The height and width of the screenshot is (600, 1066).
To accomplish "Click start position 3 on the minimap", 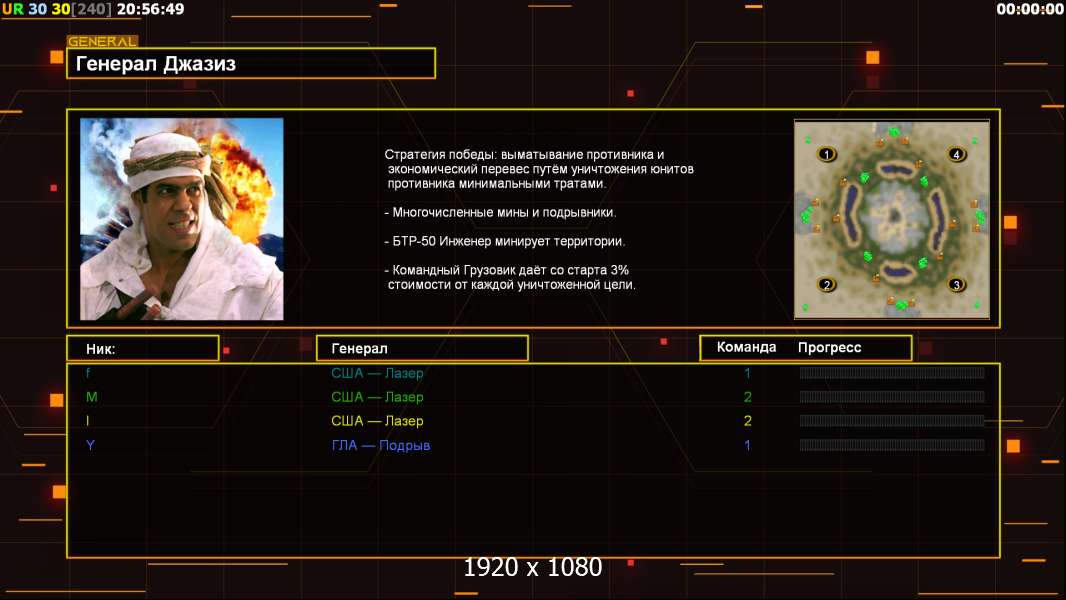I will [957, 285].
